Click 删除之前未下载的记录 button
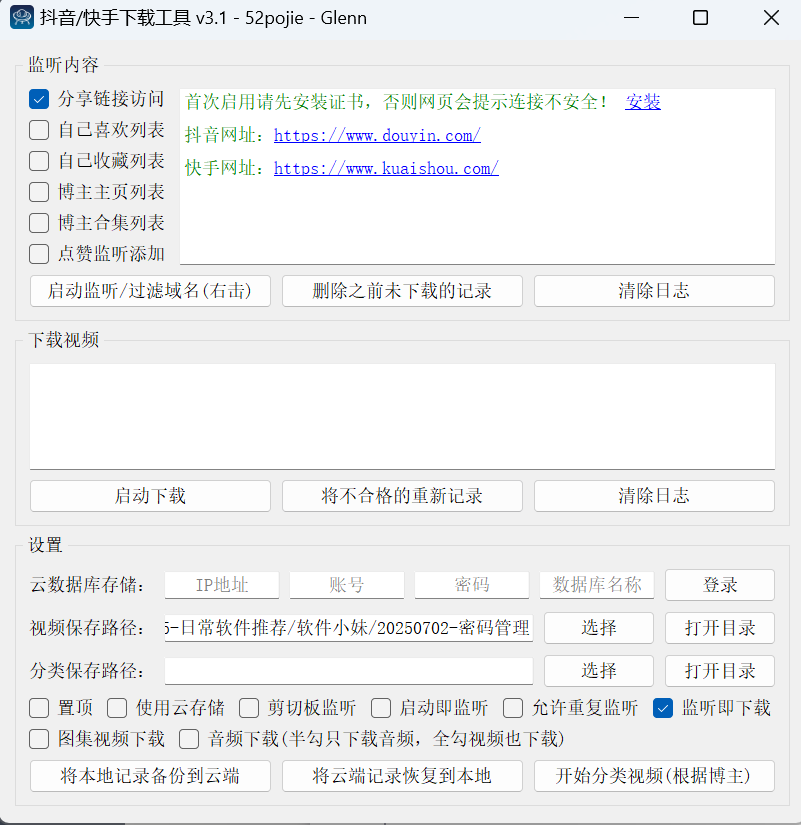 click(x=402, y=290)
